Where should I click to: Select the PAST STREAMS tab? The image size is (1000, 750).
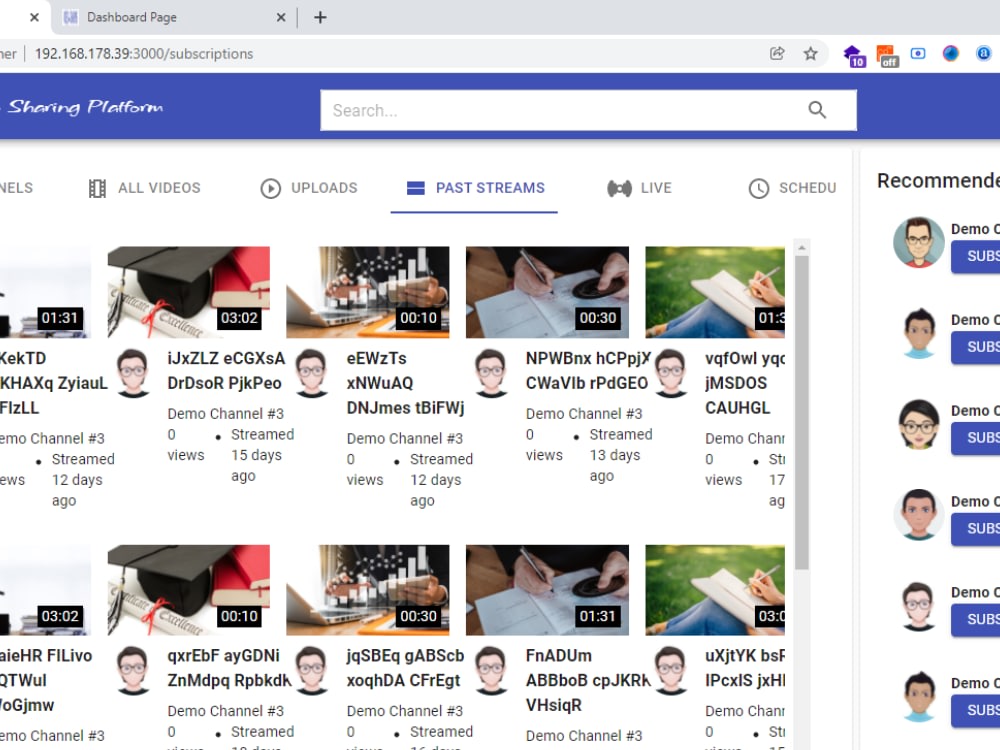(474, 188)
